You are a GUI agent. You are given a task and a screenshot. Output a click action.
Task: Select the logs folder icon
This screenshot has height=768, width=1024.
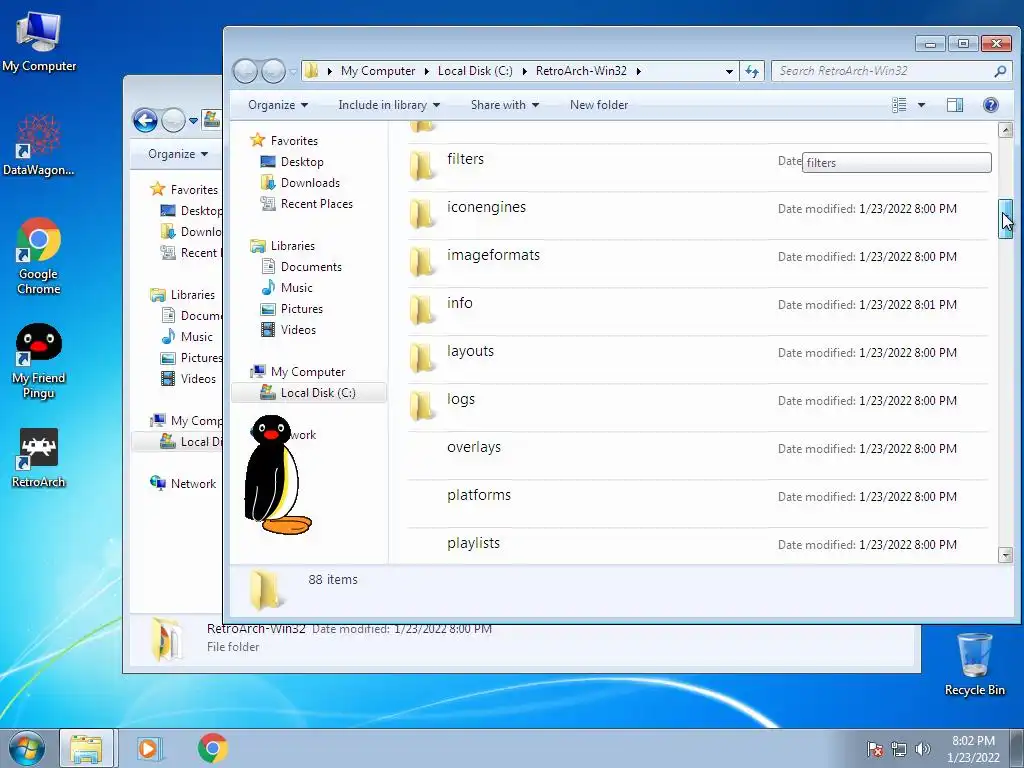(422, 406)
